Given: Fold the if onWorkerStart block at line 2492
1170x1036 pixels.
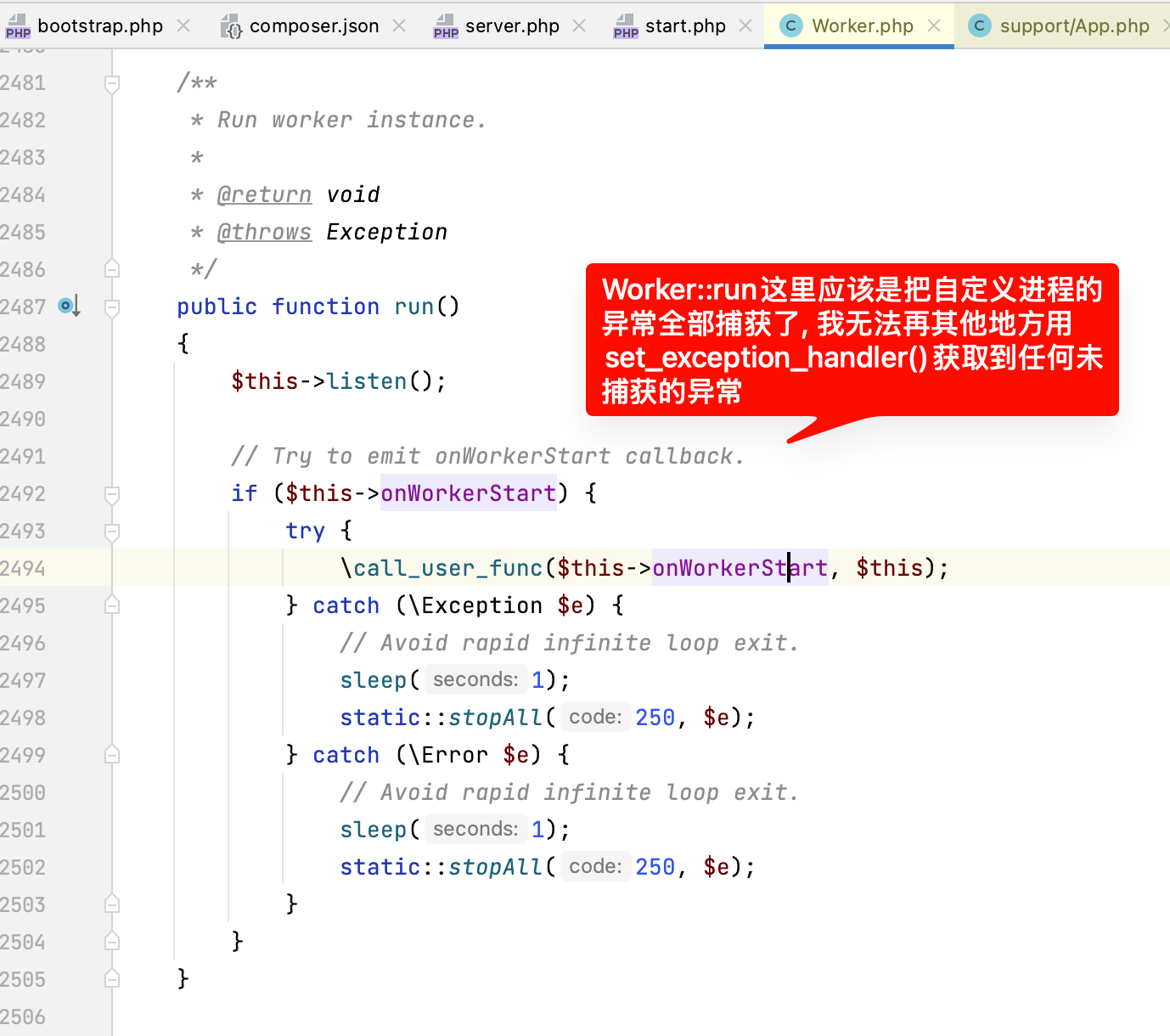Looking at the screenshot, I should pyautogui.click(x=112, y=494).
